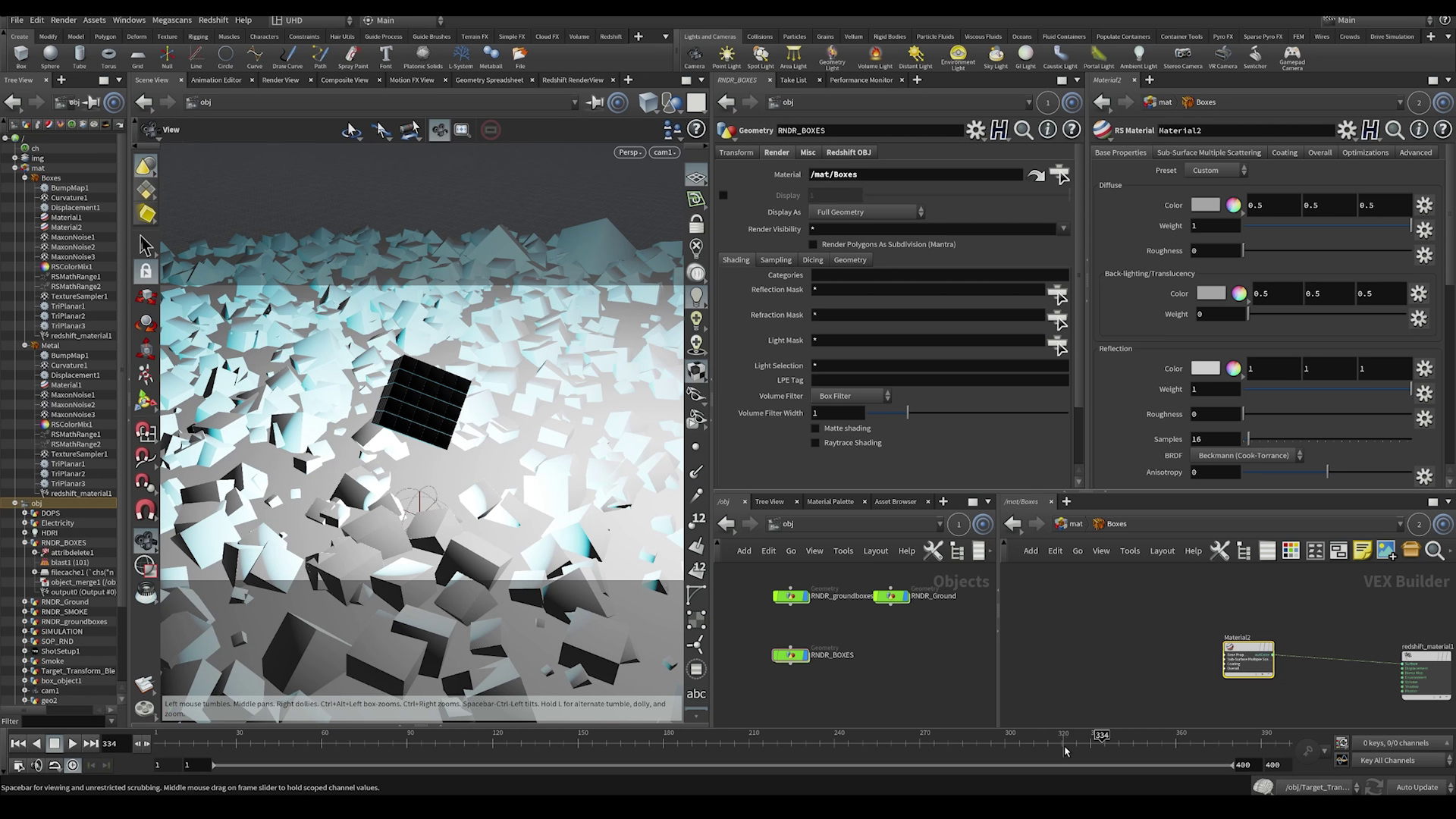The image size is (1456, 819).
Task: Toggle Render Polygons As Subdivision checkbox
Action: [x=813, y=244]
